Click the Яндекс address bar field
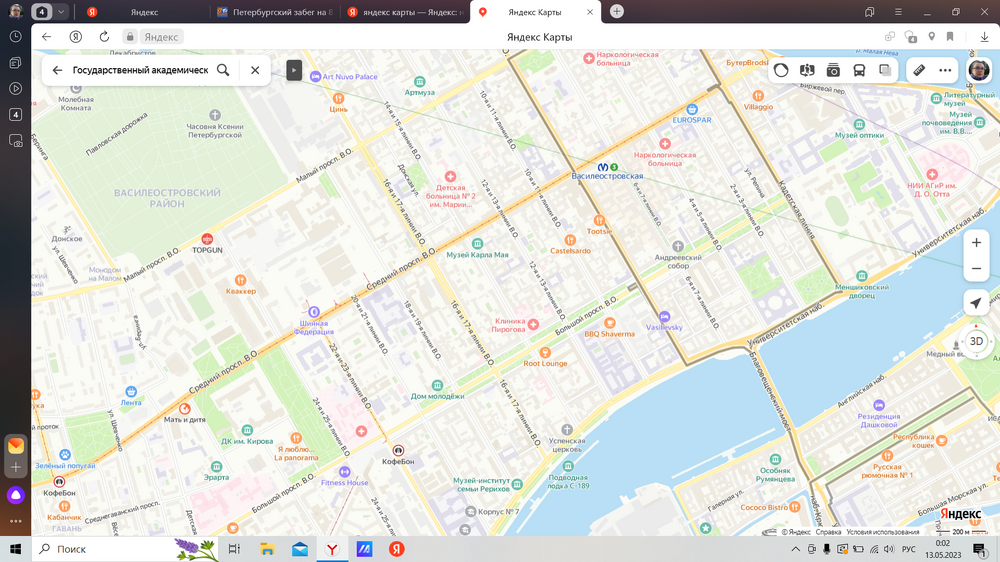 (161, 37)
